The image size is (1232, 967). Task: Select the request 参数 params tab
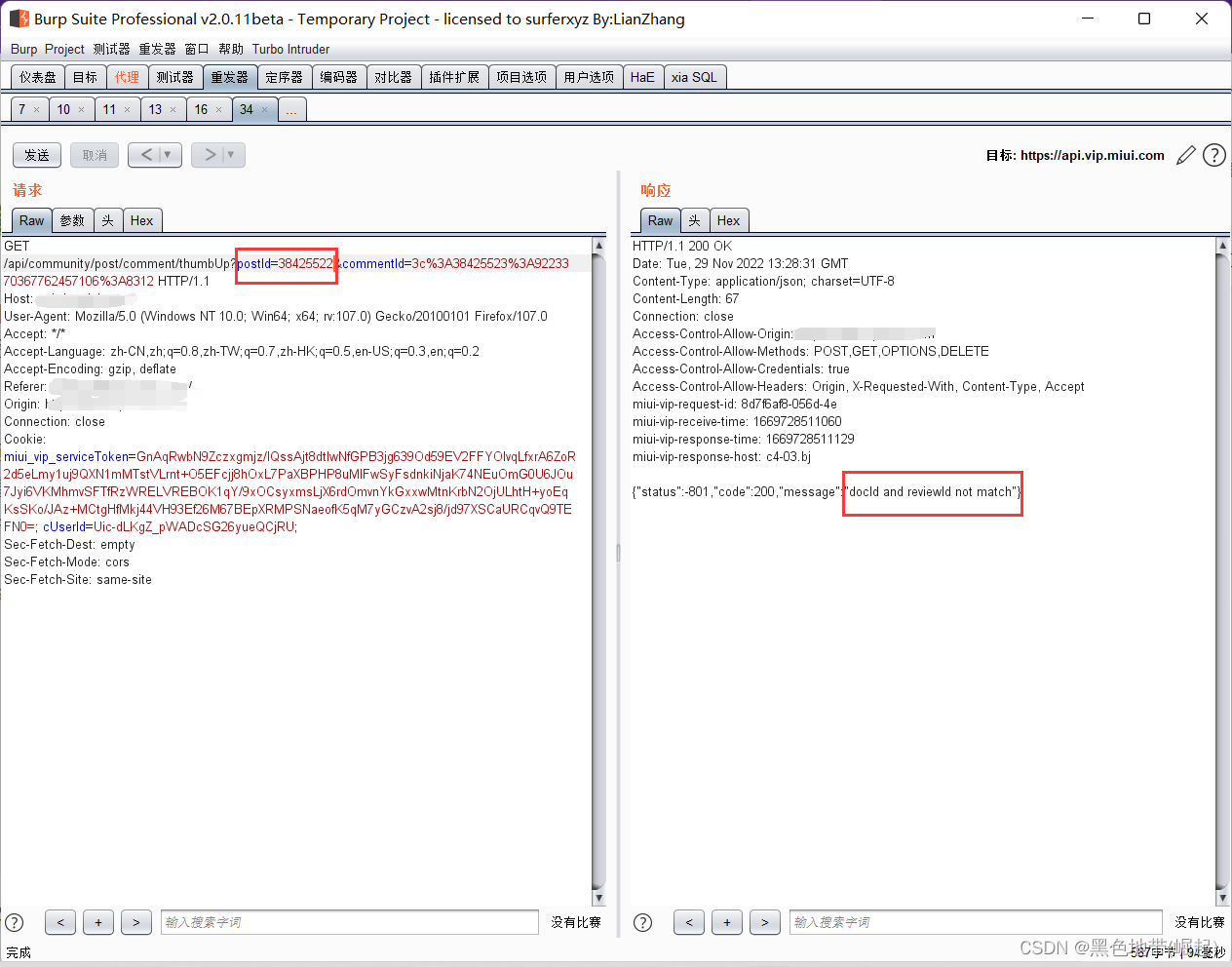(x=73, y=220)
